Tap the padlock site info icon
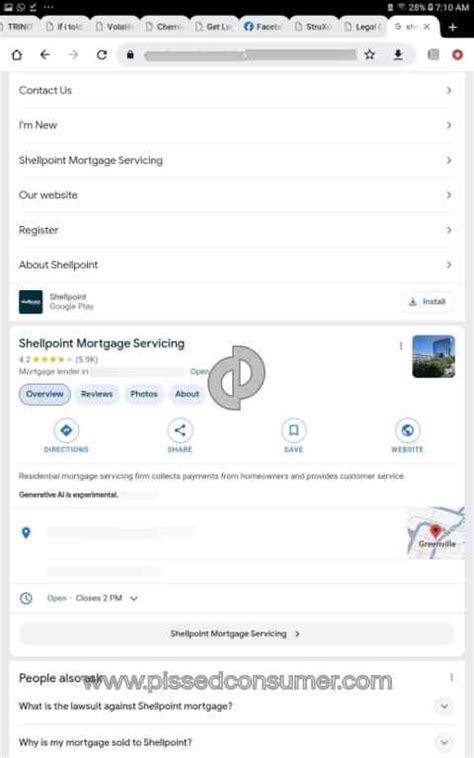The image size is (474, 758). coord(130,54)
